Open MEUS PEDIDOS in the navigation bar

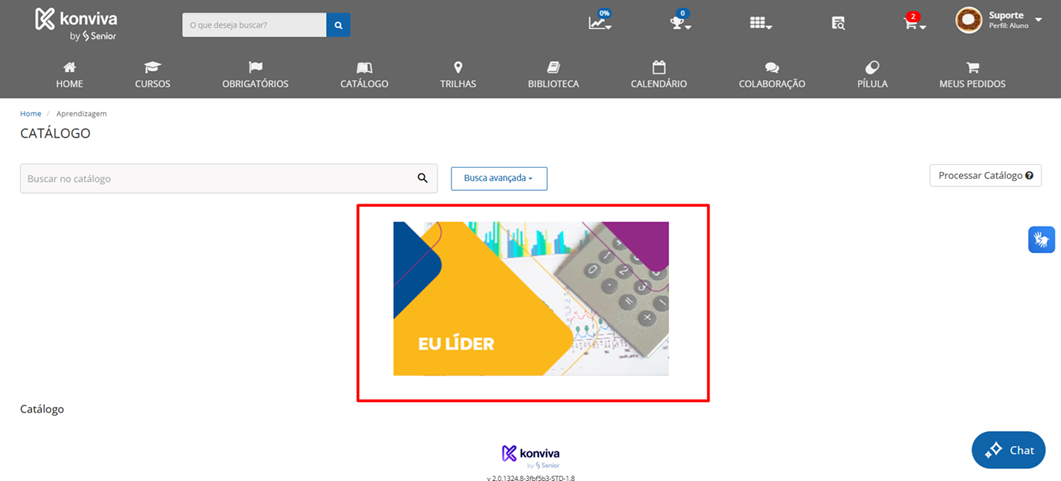972,75
